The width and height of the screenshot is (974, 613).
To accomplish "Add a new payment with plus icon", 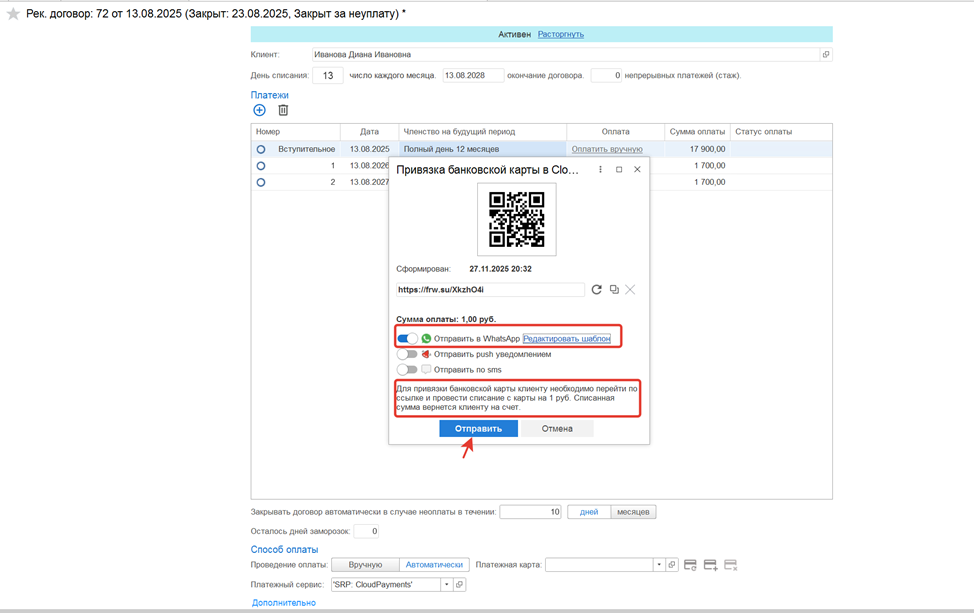I will point(260,110).
